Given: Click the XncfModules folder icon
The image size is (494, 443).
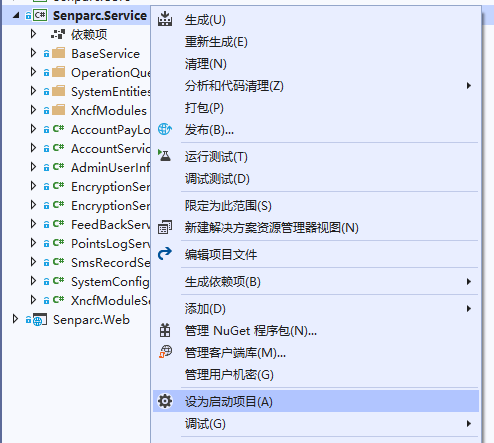Looking at the screenshot, I should coord(59,110).
